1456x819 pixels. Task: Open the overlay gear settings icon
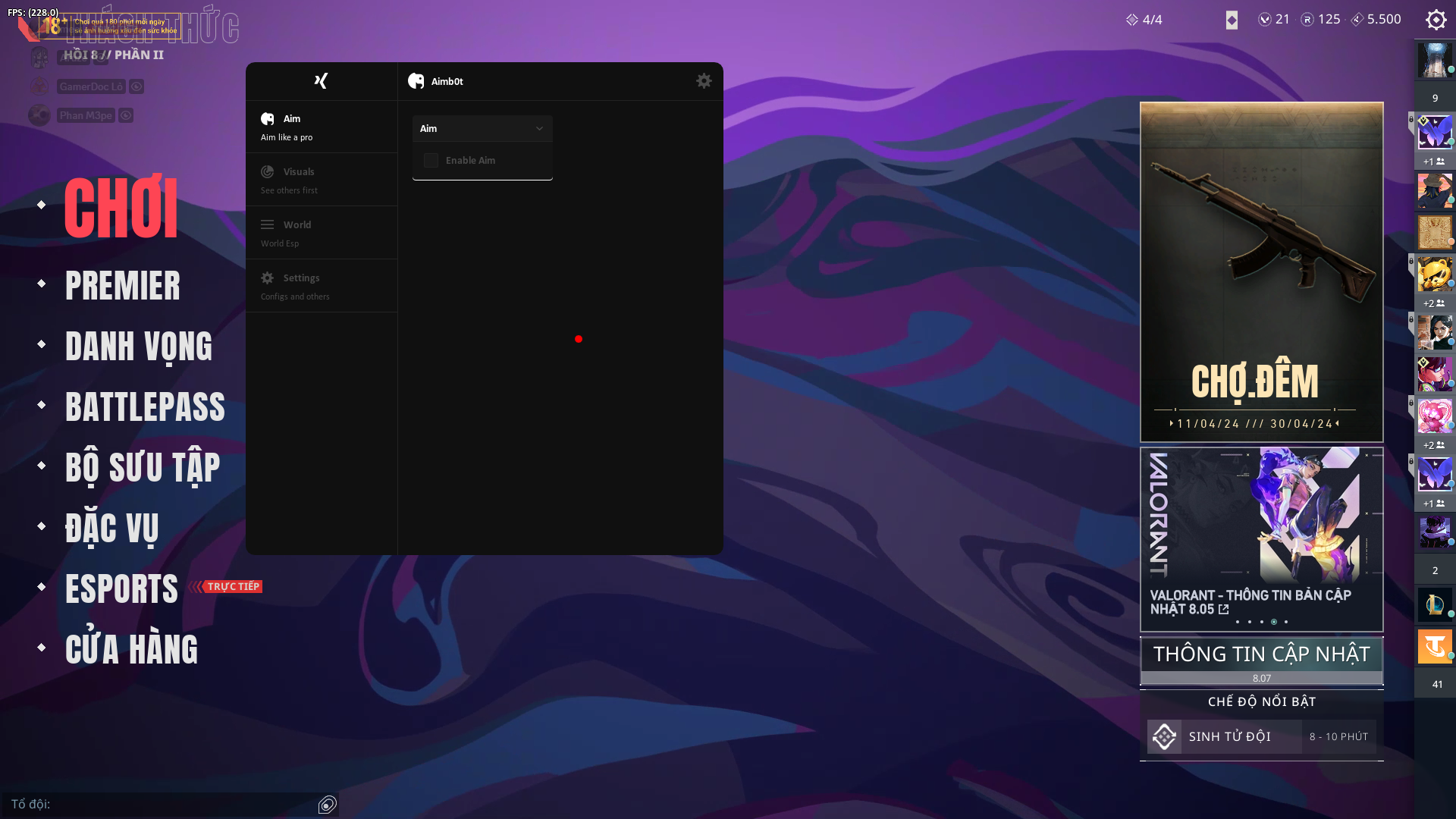(704, 81)
